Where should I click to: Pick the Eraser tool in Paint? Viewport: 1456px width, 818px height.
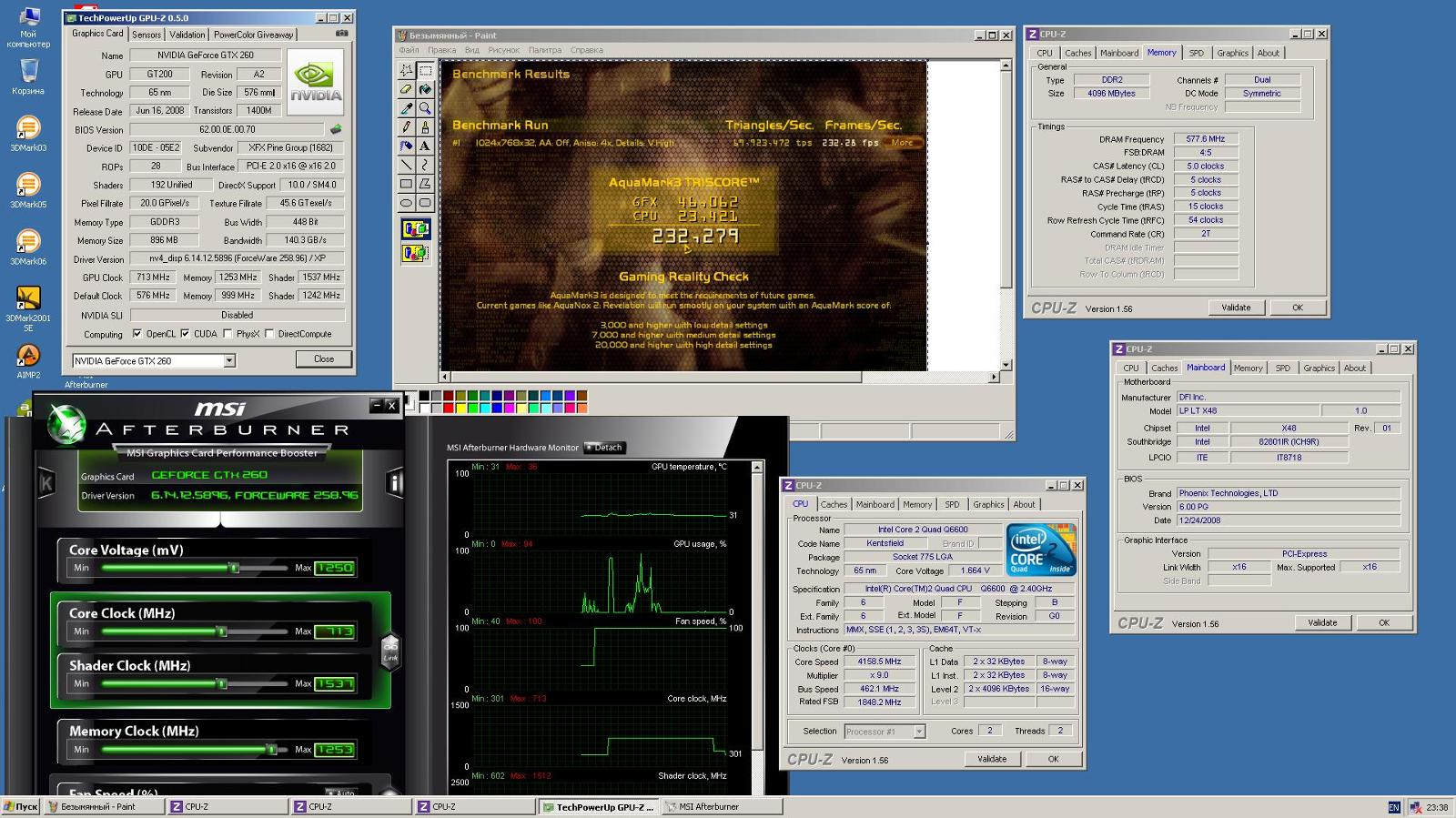click(406, 89)
